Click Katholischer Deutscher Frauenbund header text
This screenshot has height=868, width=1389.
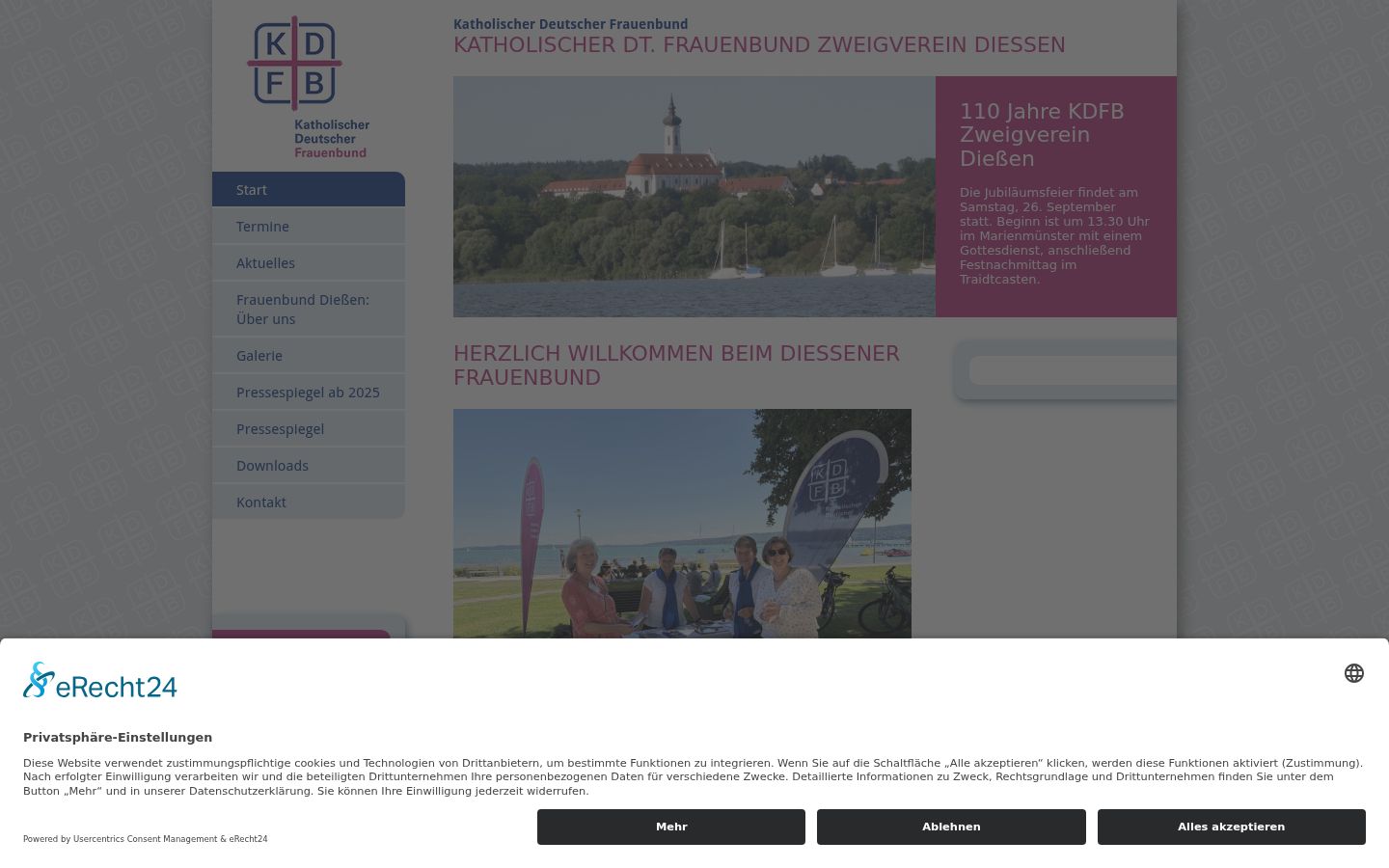pos(571,24)
